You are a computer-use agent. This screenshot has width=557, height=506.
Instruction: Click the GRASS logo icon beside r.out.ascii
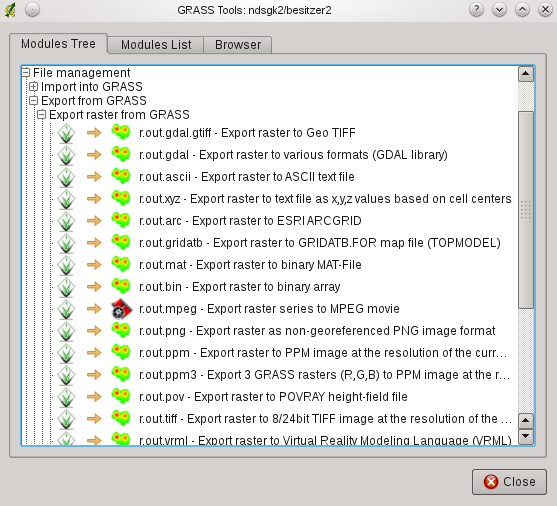point(66,177)
